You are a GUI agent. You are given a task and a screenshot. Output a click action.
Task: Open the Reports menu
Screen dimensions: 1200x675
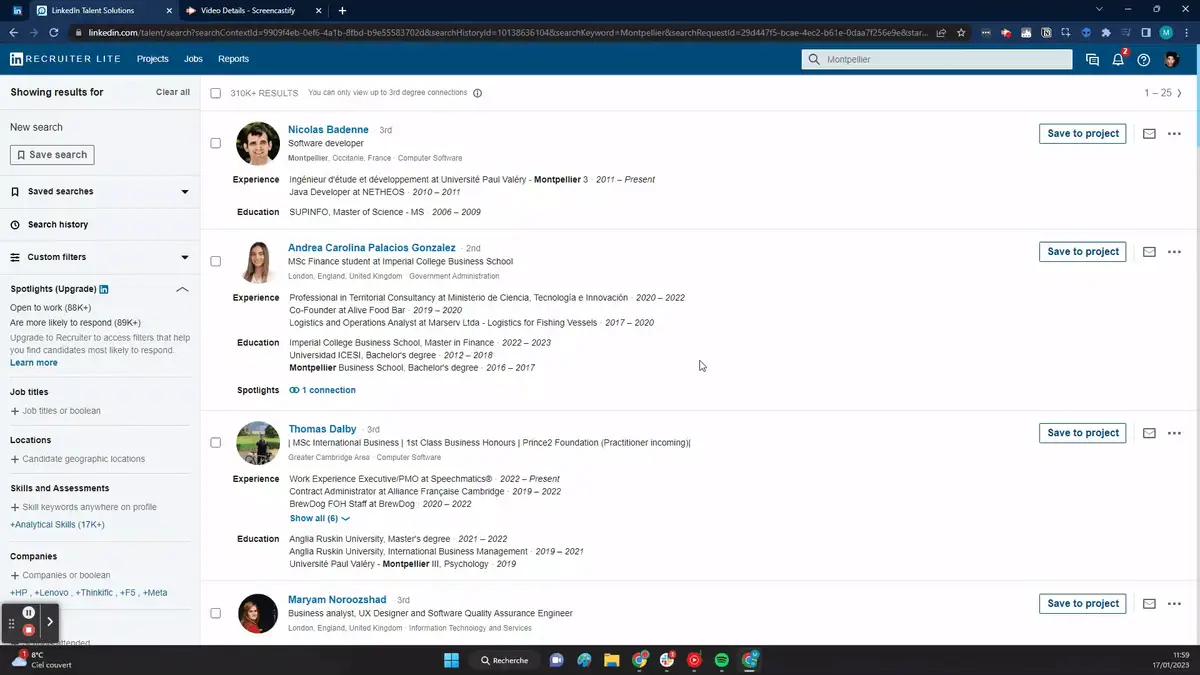click(233, 59)
